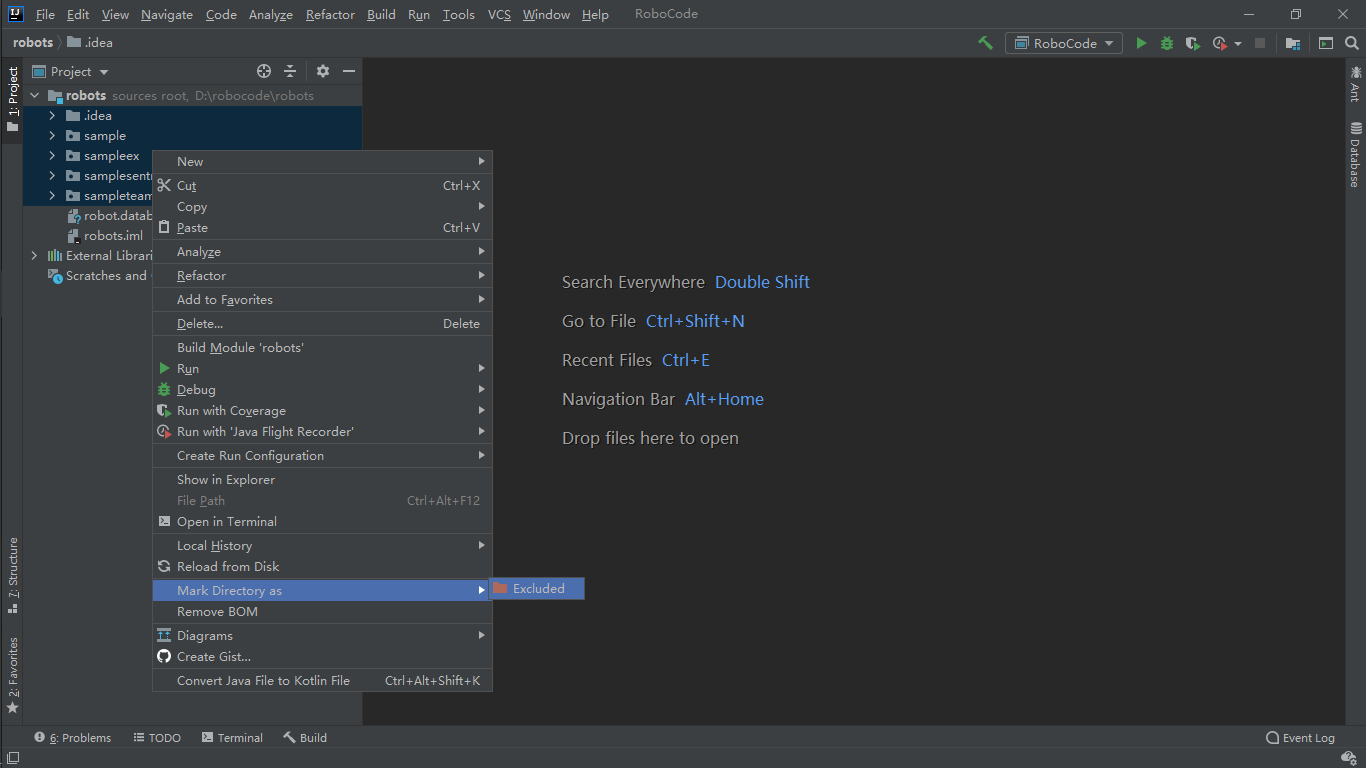The height and width of the screenshot is (768, 1366).
Task: Click the grey Stop square icon
Action: [x=1260, y=43]
